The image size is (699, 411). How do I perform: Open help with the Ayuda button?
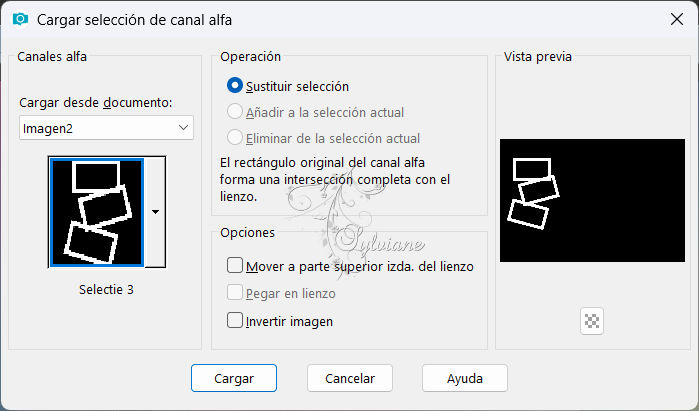tap(465, 378)
